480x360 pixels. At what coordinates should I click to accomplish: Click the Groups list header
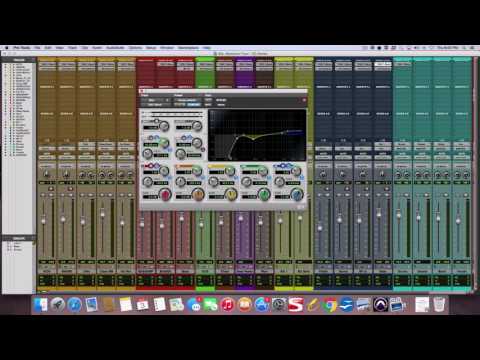19,238
